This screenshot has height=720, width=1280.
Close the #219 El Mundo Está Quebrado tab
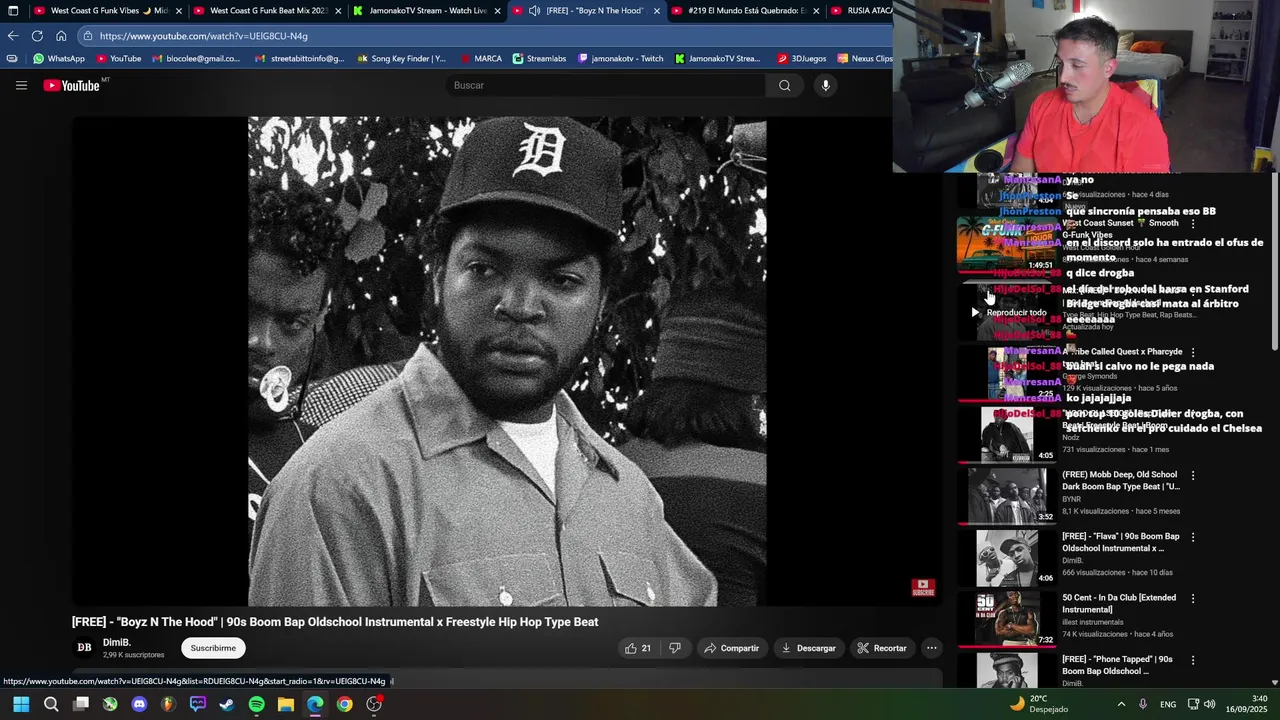coord(817,11)
